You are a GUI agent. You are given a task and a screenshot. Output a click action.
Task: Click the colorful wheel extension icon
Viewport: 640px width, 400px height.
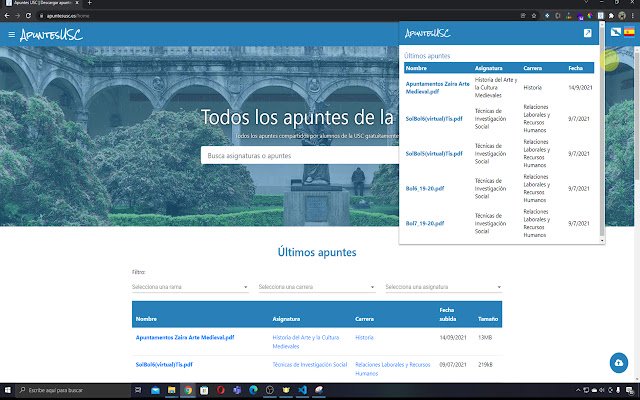point(590,16)
